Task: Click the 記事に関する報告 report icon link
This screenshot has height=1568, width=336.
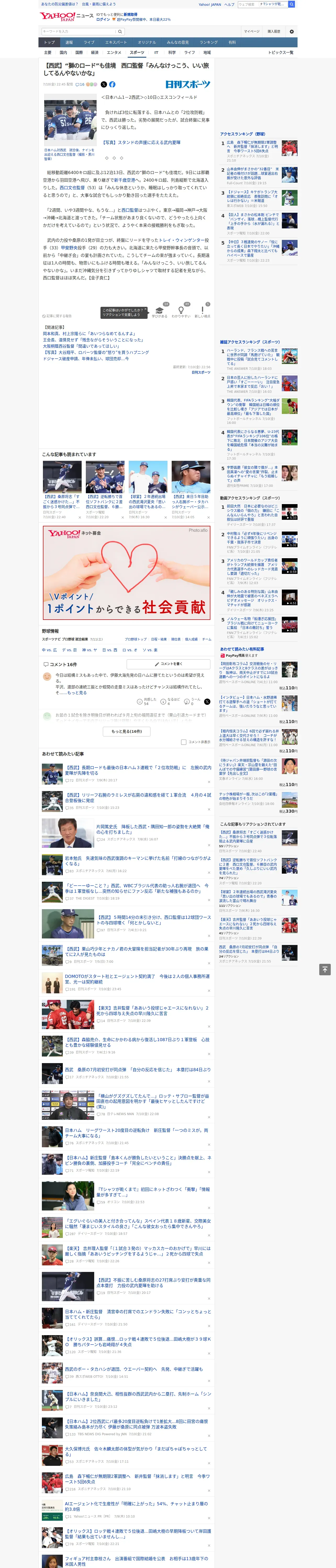Action: pyautogui.click(x=57, y=316)
